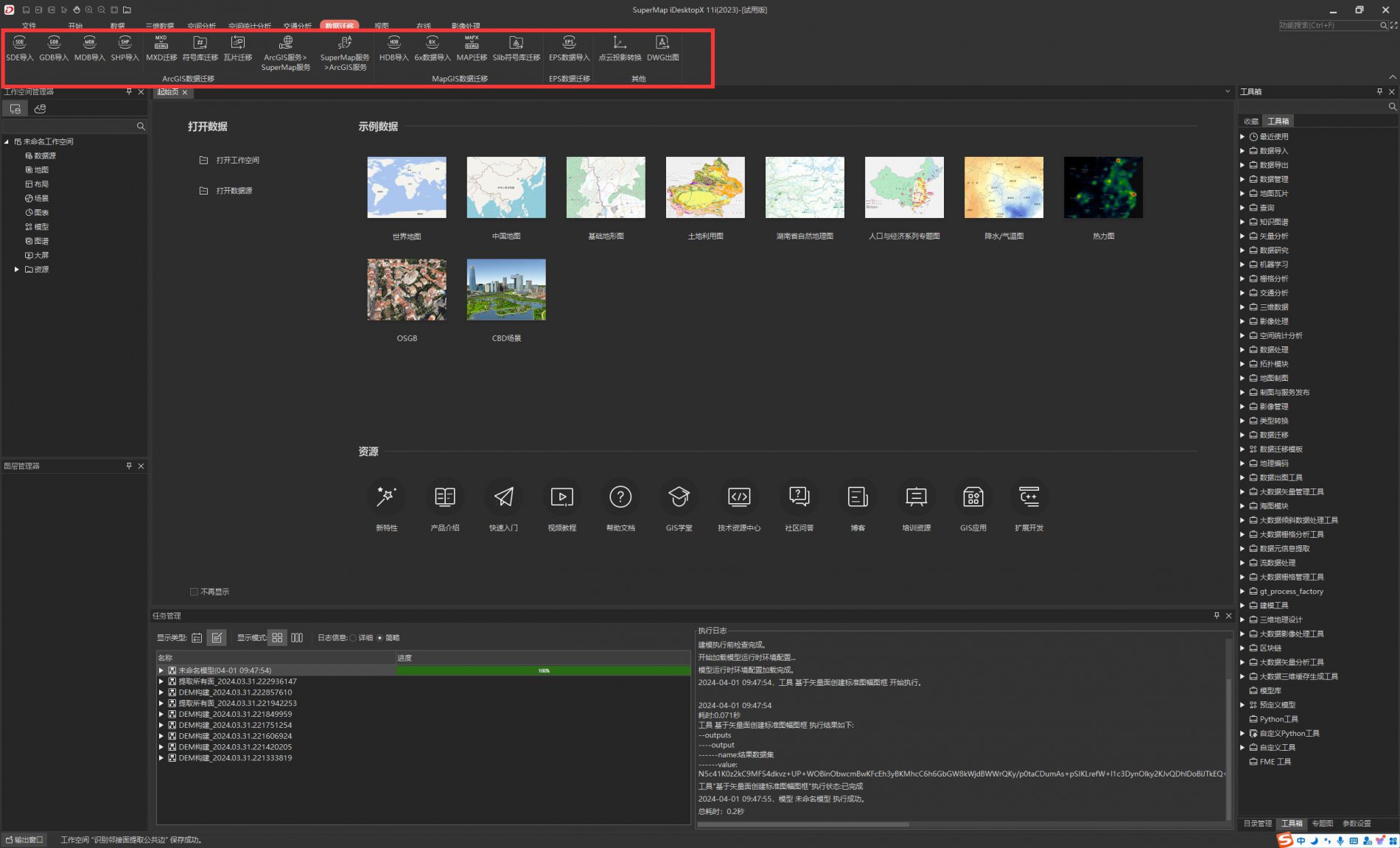This screenshot has height=848, width=1400.
Task: Click the HDB导入 import tool
Action: coord(394,49)
